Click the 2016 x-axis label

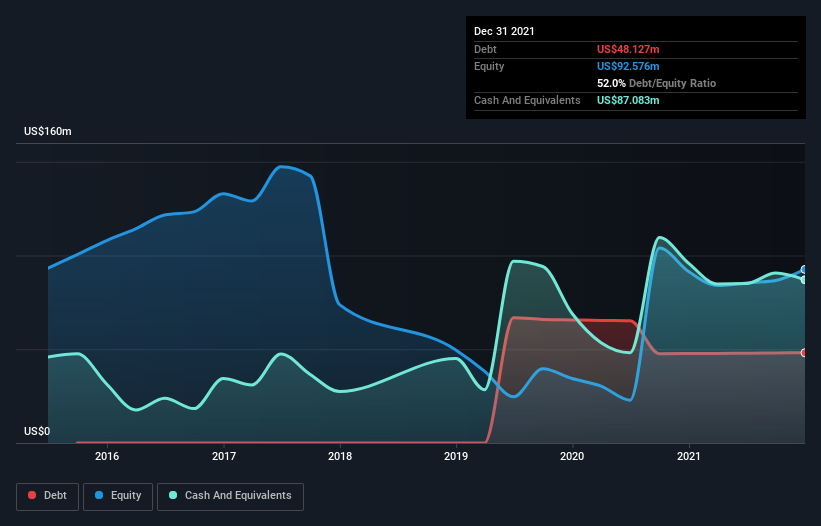pos(107,456)
